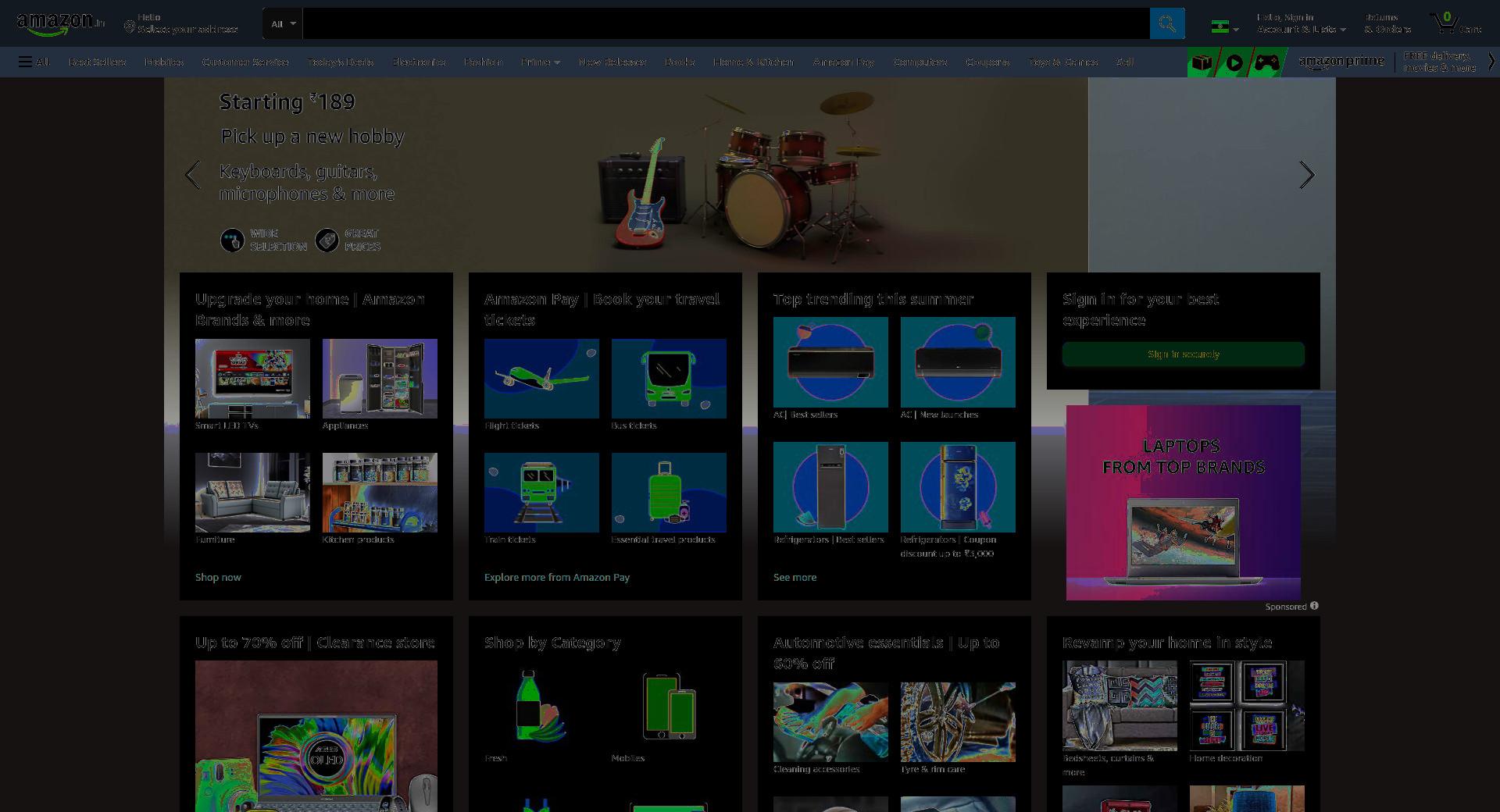The image size is (1500, 812).
Task: Click the search magnifier button
Action: [x=1167, y=23]
